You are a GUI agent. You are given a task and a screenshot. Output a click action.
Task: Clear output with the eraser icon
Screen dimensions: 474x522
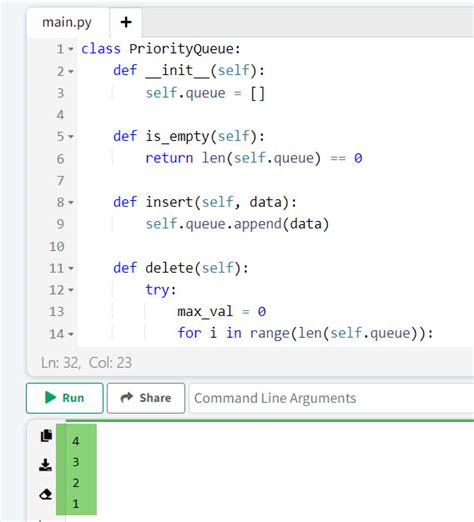(x=46, y=494)
